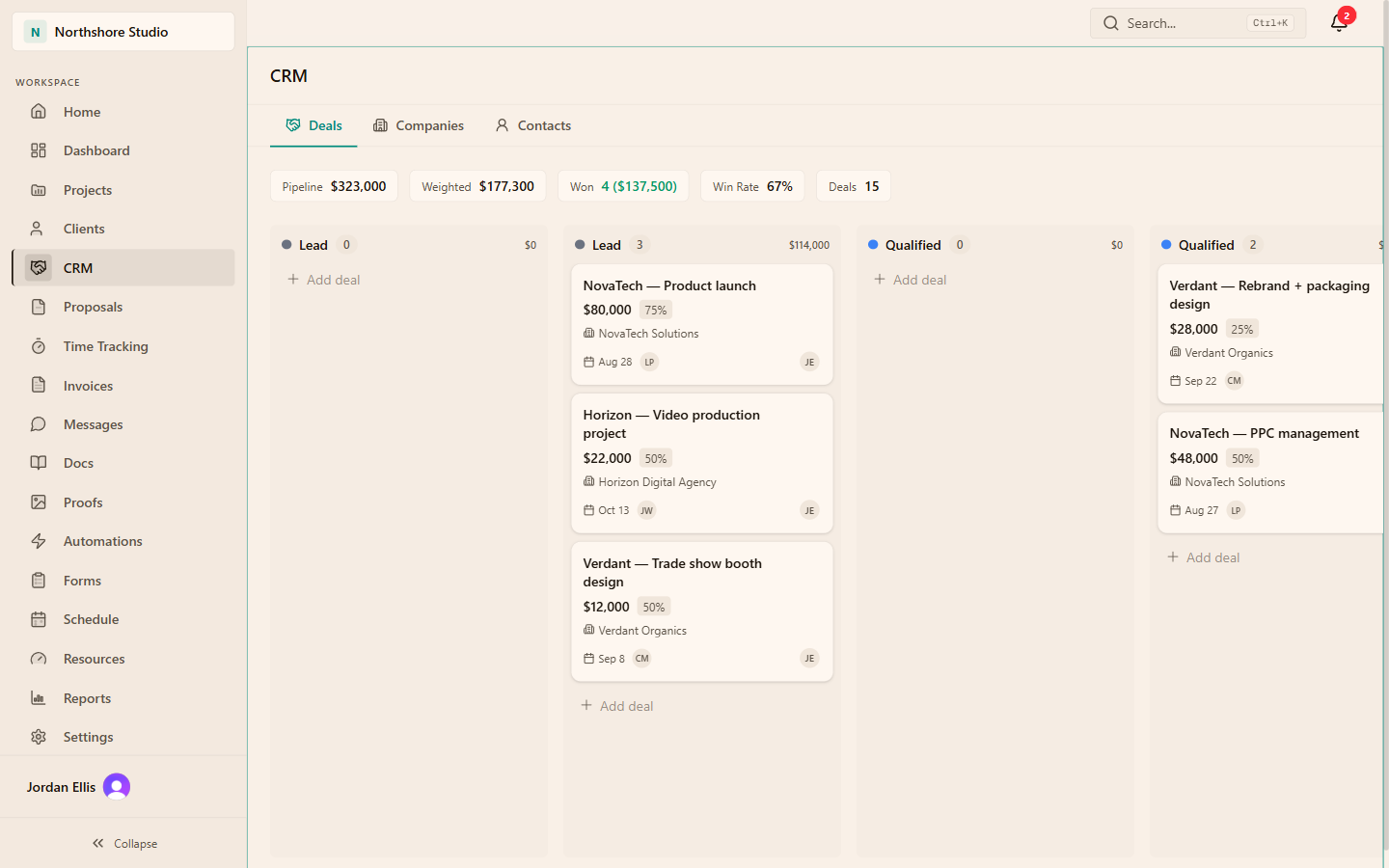
Task: Click the Search field
Action: (1198, 23)
